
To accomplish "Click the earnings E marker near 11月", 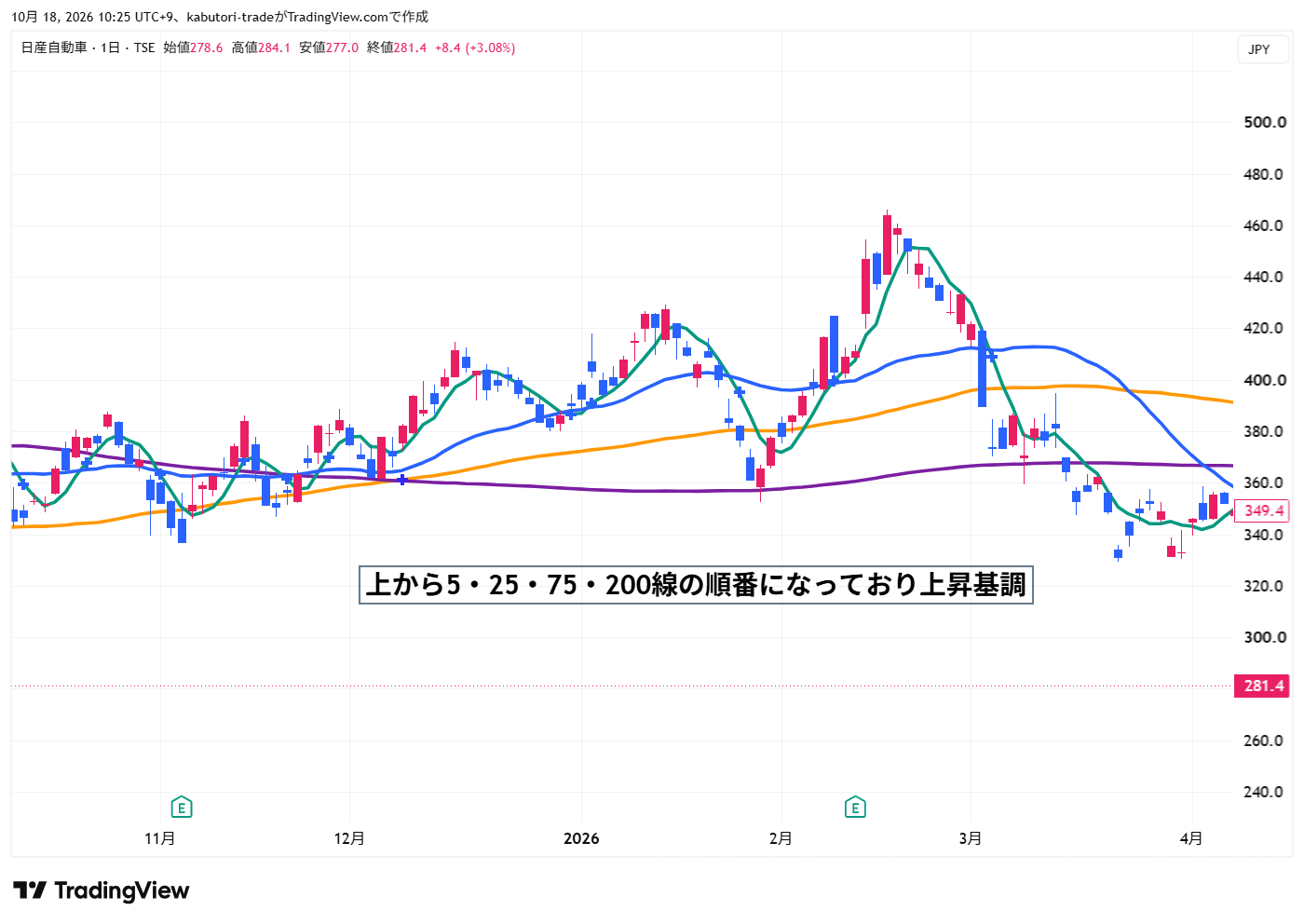I will point(182,808).
